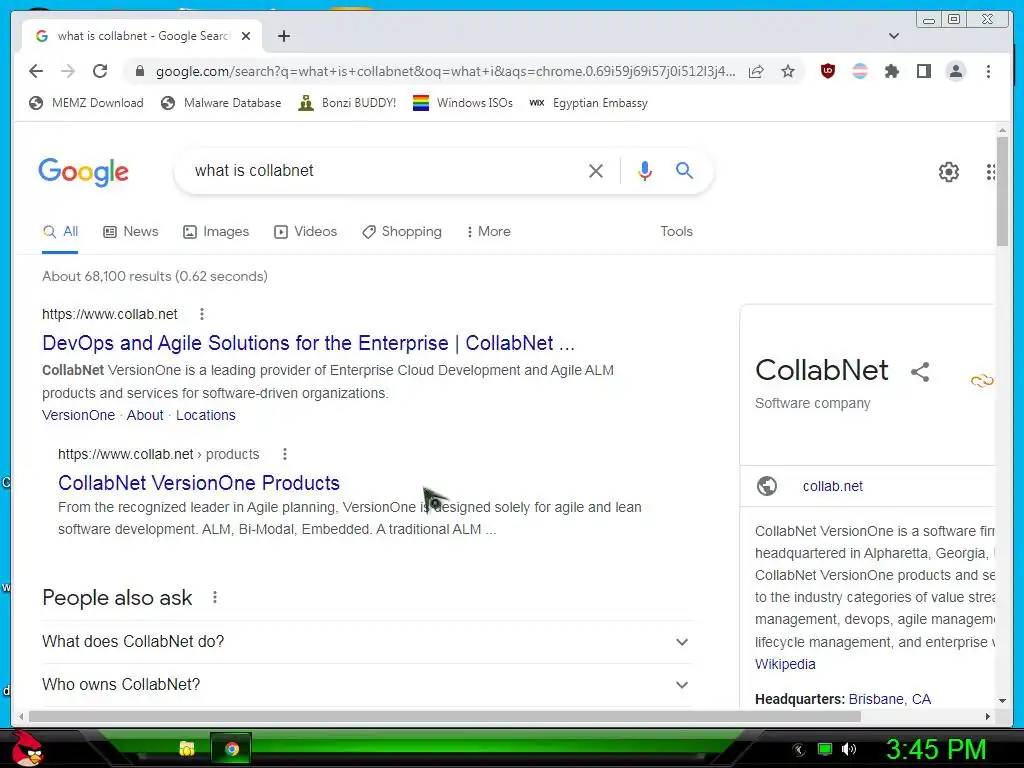Viewport: 1024px width, 768px height.
Task: Click the Google logo
Action: (x=84, y=172)
